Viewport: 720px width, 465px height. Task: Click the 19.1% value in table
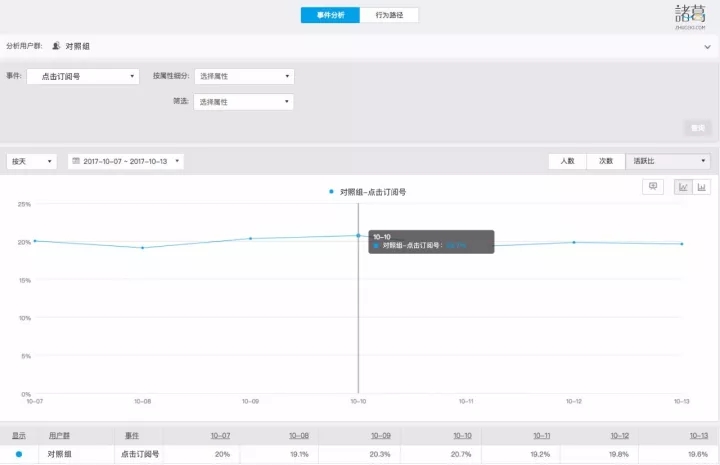pos(299,454)
